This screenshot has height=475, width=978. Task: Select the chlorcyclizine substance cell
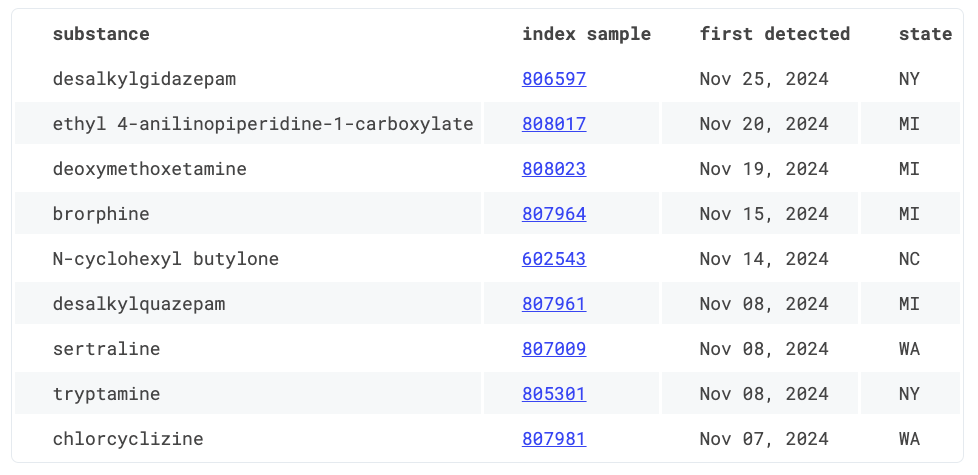tap(248, 439)
